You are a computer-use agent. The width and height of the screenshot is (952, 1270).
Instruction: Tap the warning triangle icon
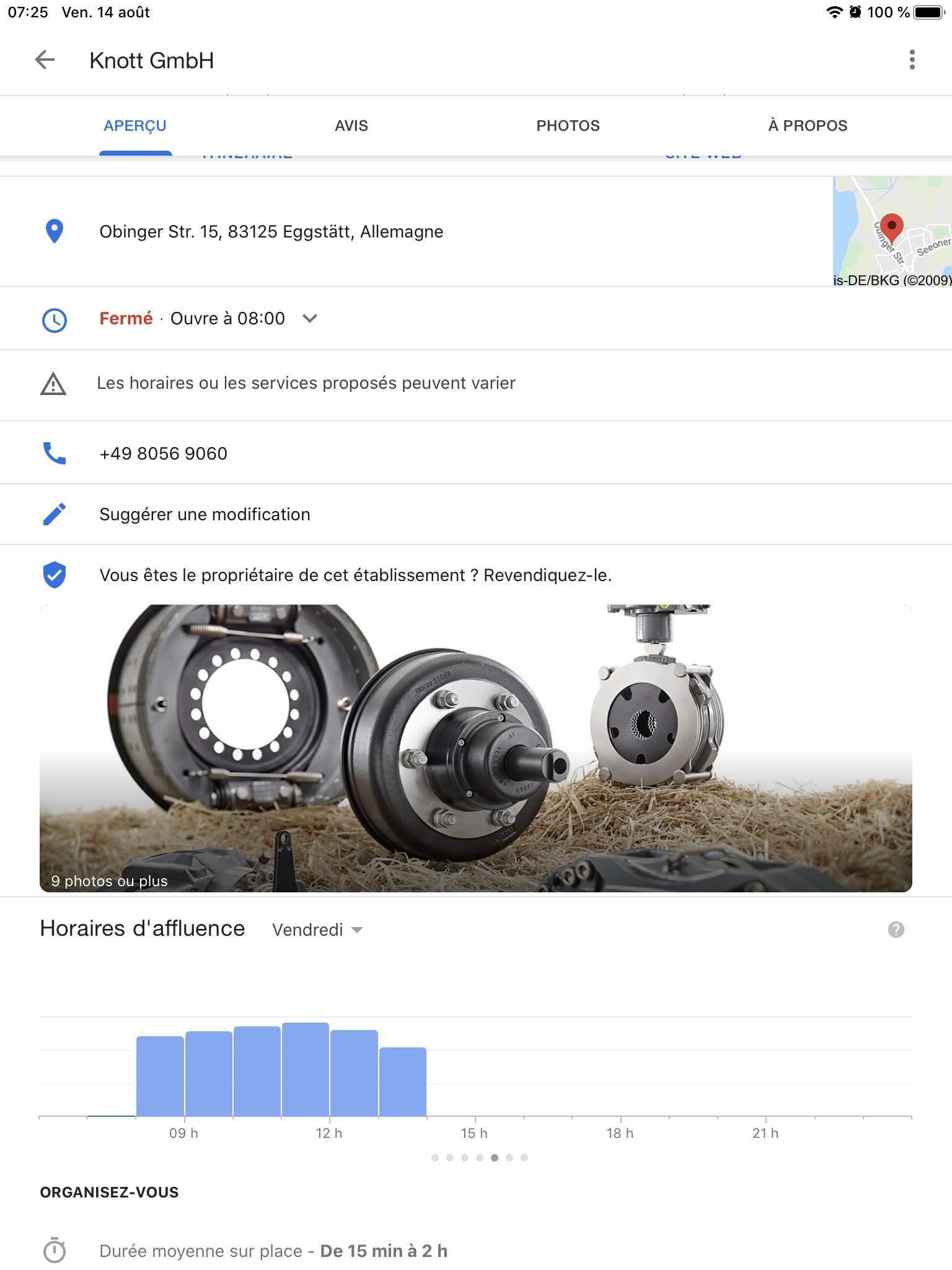click(x=53, y=384)
